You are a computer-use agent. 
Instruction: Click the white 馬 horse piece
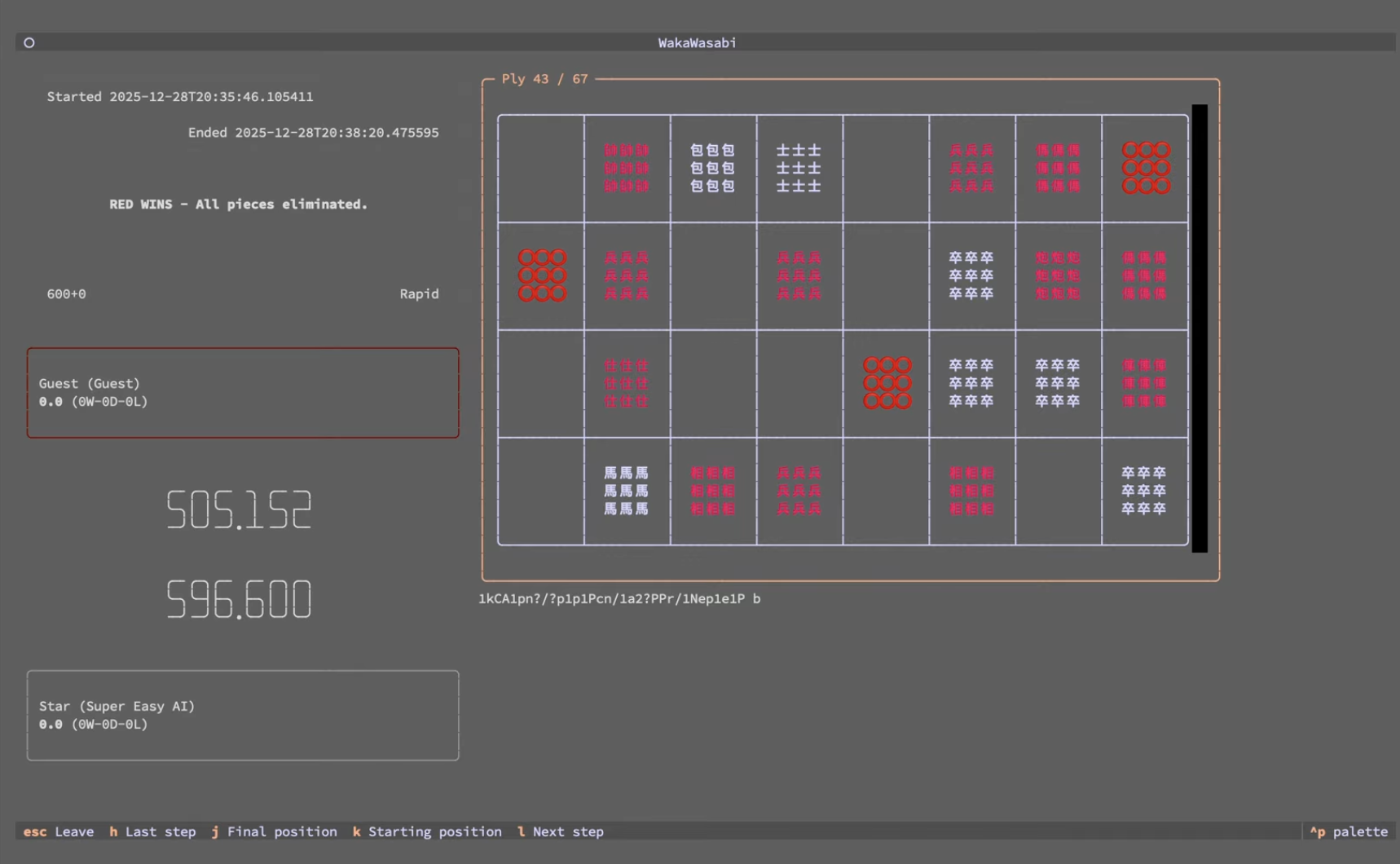pos(627,491)
